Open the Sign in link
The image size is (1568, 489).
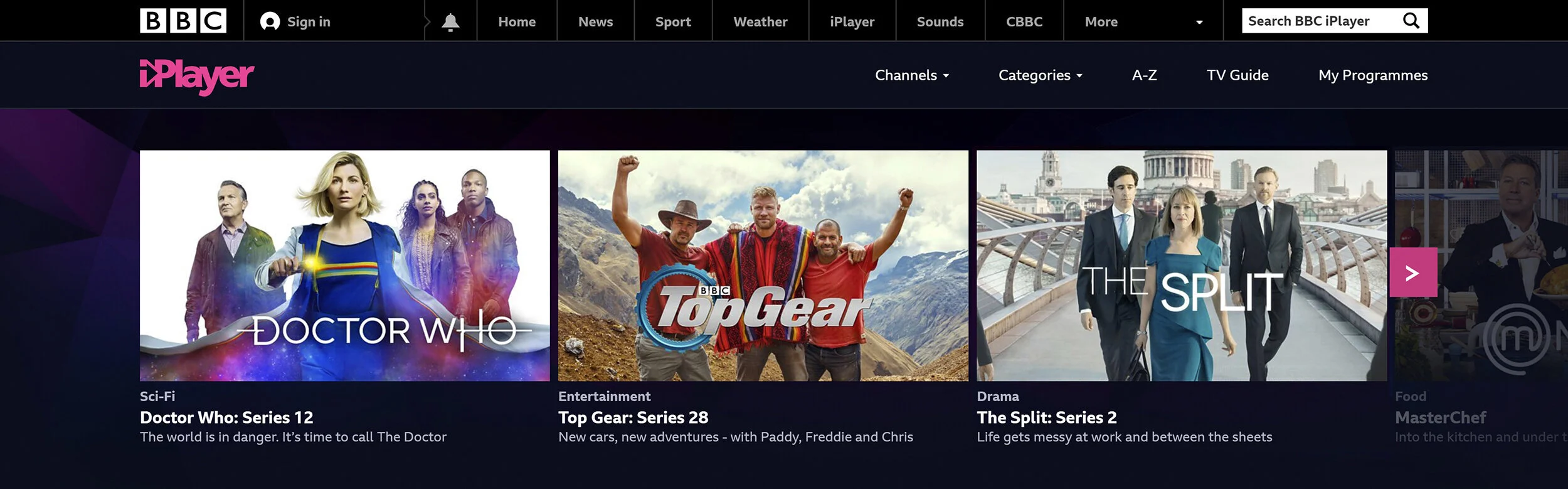[x=309, y=22]
